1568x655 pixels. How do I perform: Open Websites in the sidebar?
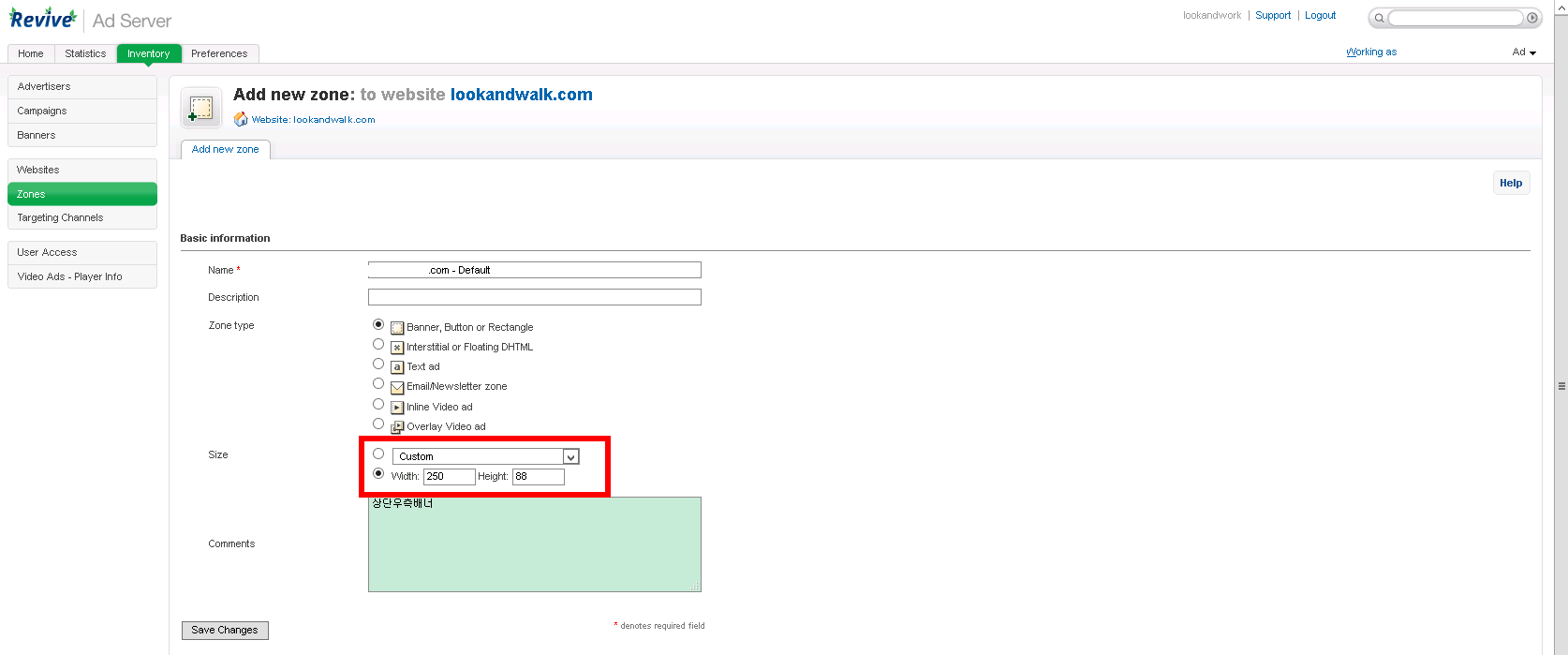tap(82, 170)
